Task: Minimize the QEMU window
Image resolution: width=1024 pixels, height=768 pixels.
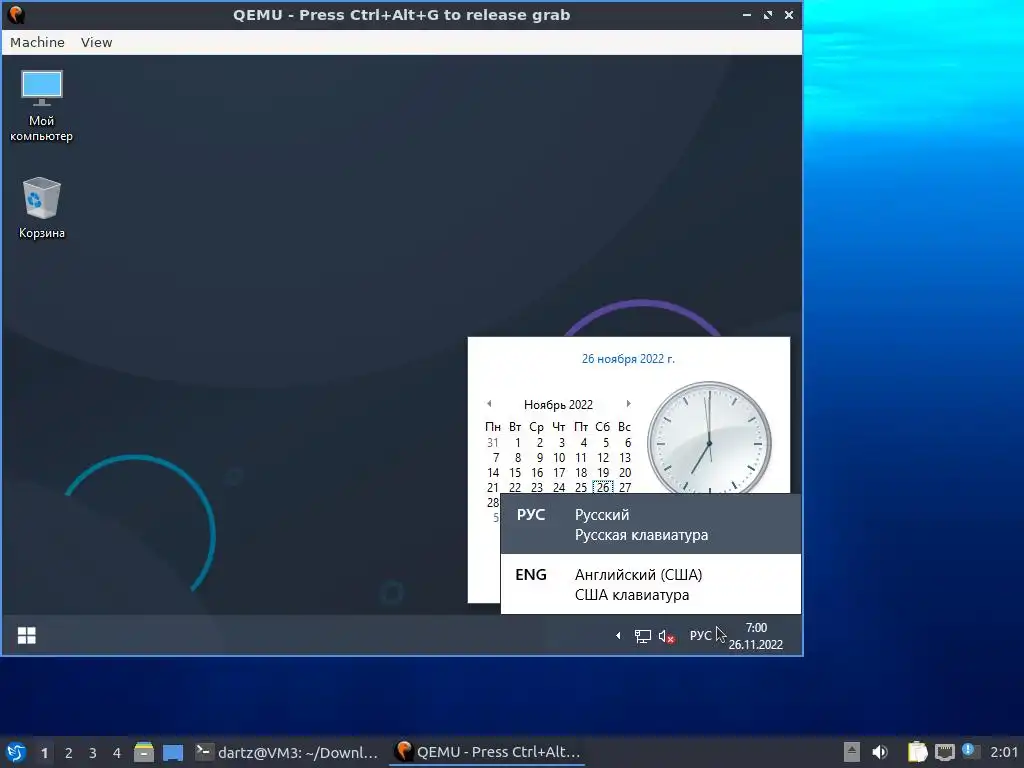Action: coord(746,14)
